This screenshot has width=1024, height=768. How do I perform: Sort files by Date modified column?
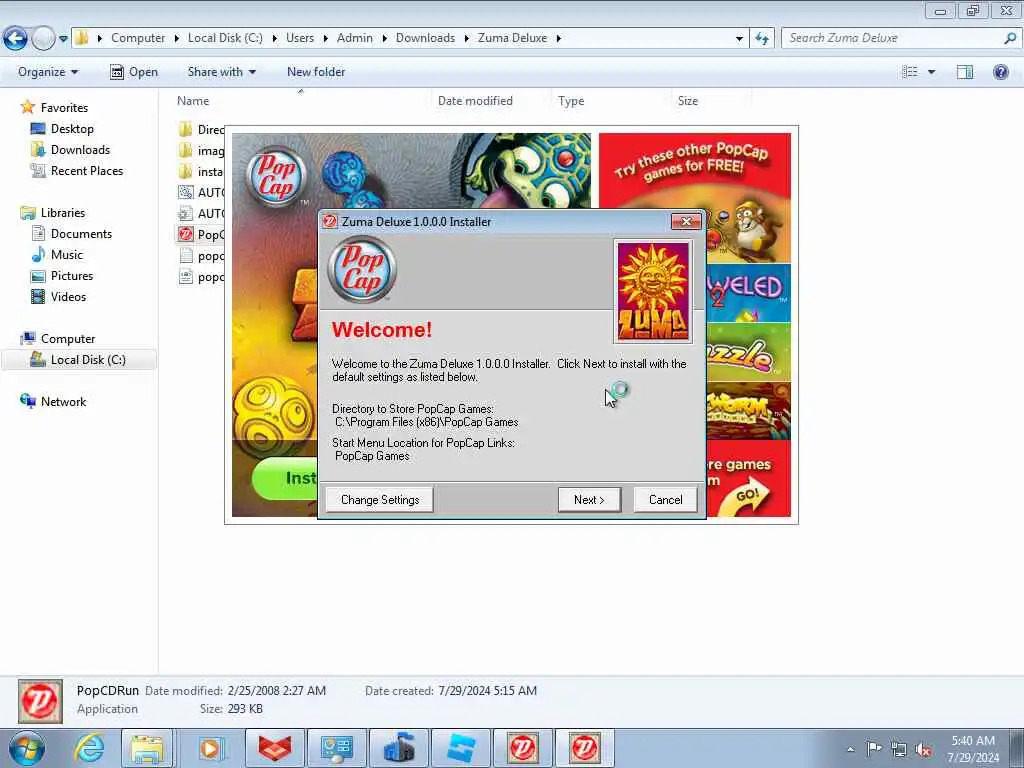coord(475,101)
